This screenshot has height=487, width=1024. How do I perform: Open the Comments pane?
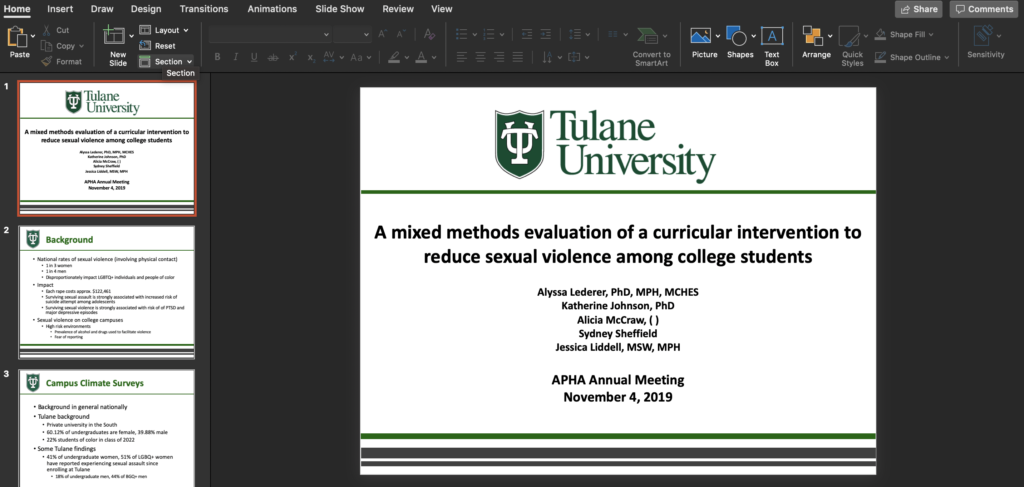click(x=984, y=9)
